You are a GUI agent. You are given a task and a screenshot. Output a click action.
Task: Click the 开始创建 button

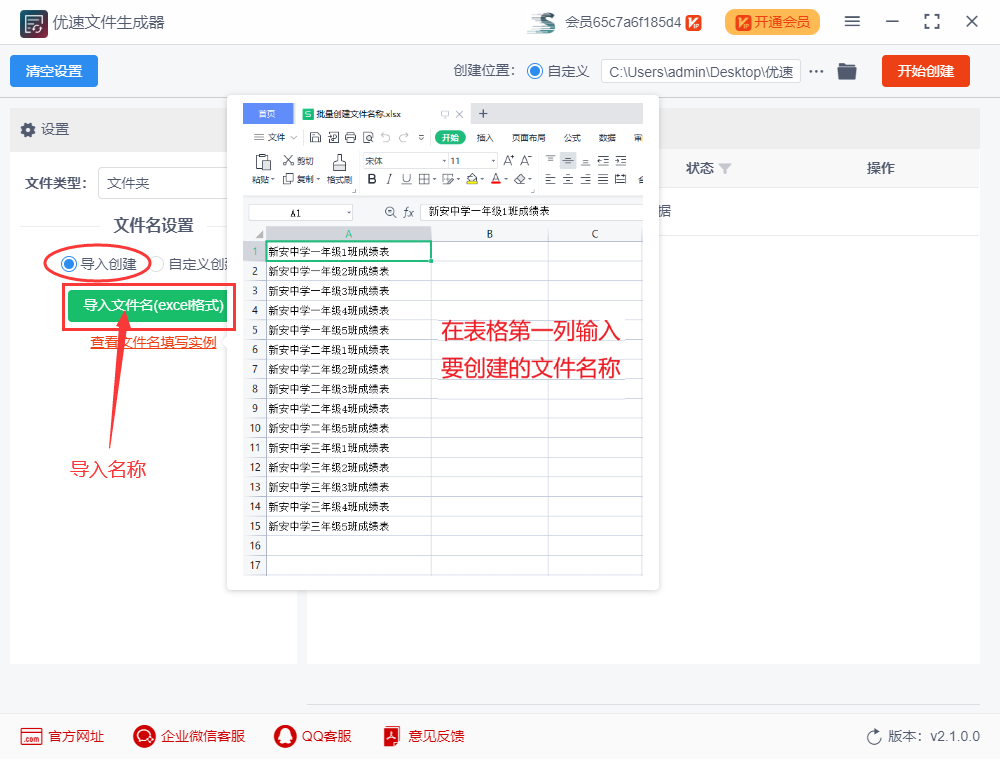[x=925, y=71]
